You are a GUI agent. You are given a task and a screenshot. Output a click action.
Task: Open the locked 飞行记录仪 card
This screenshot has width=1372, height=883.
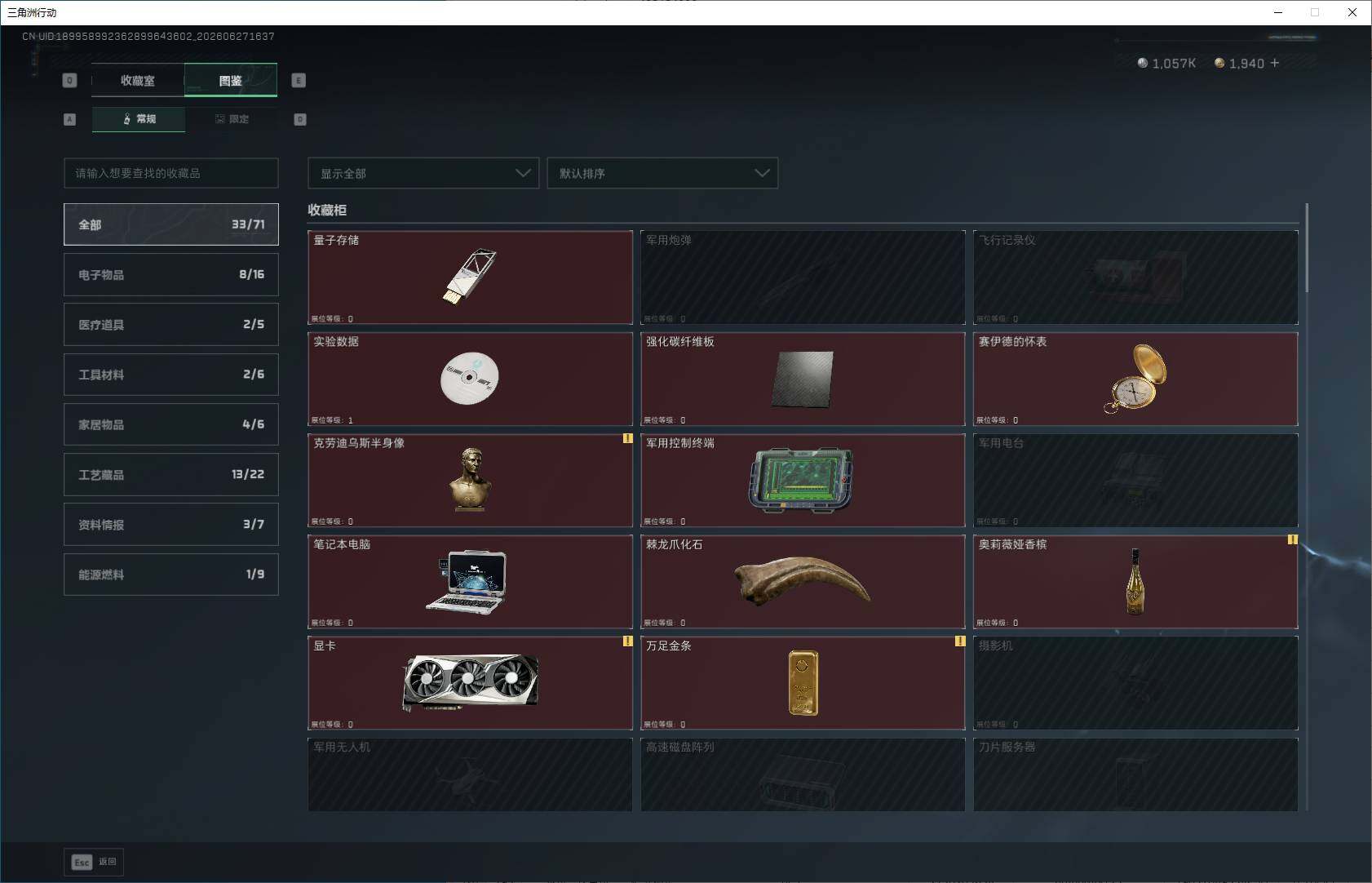(1135, 277)
